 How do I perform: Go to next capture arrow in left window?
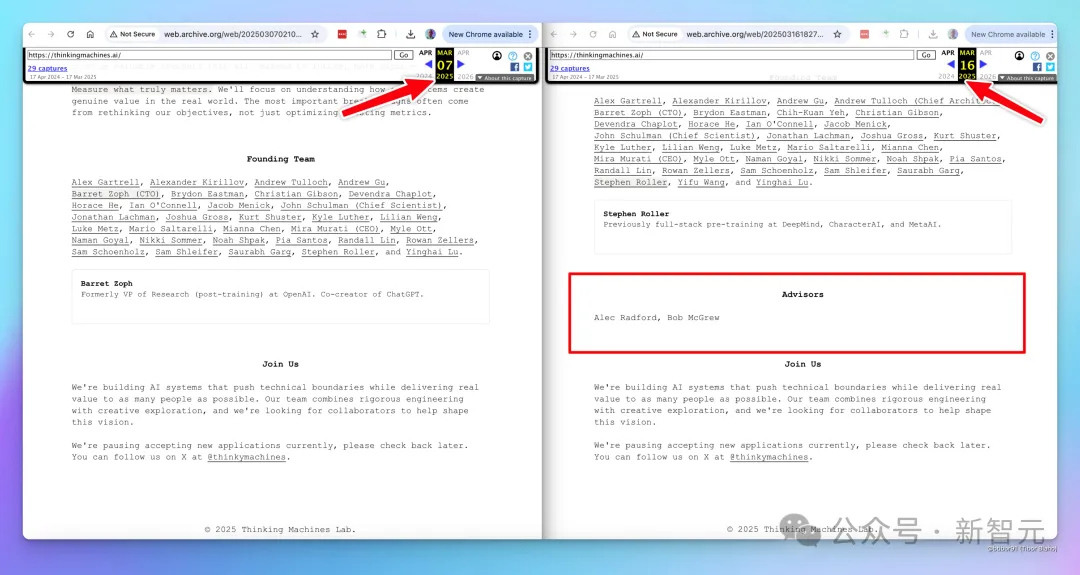click(461, 64)
